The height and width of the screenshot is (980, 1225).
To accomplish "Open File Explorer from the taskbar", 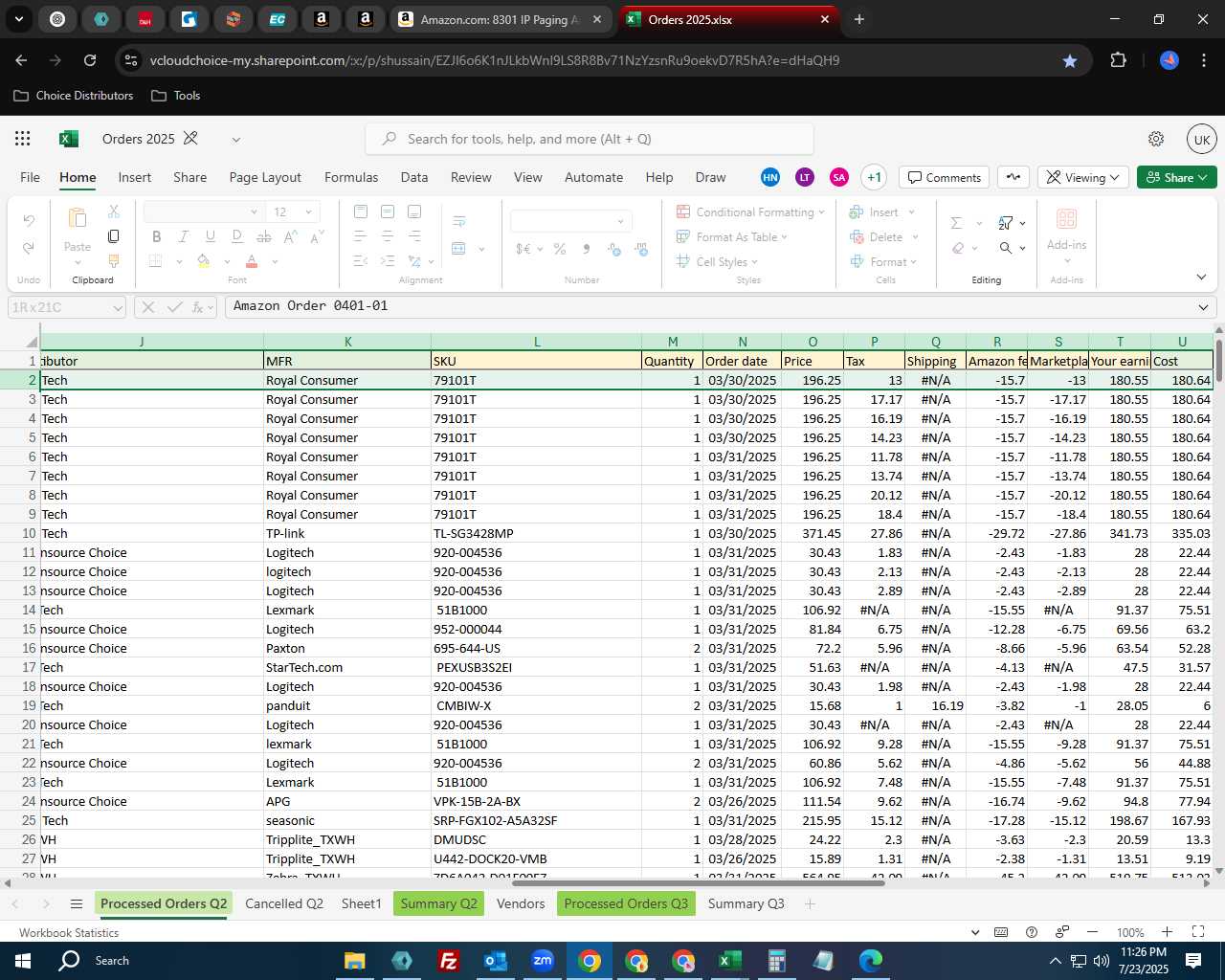I will 354,961.
